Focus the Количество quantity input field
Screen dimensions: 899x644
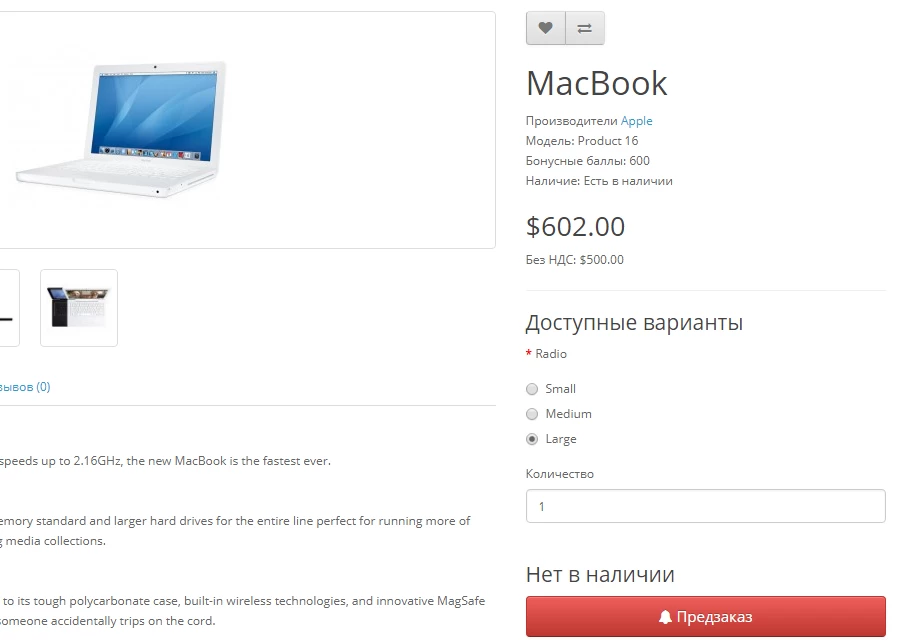706,506
